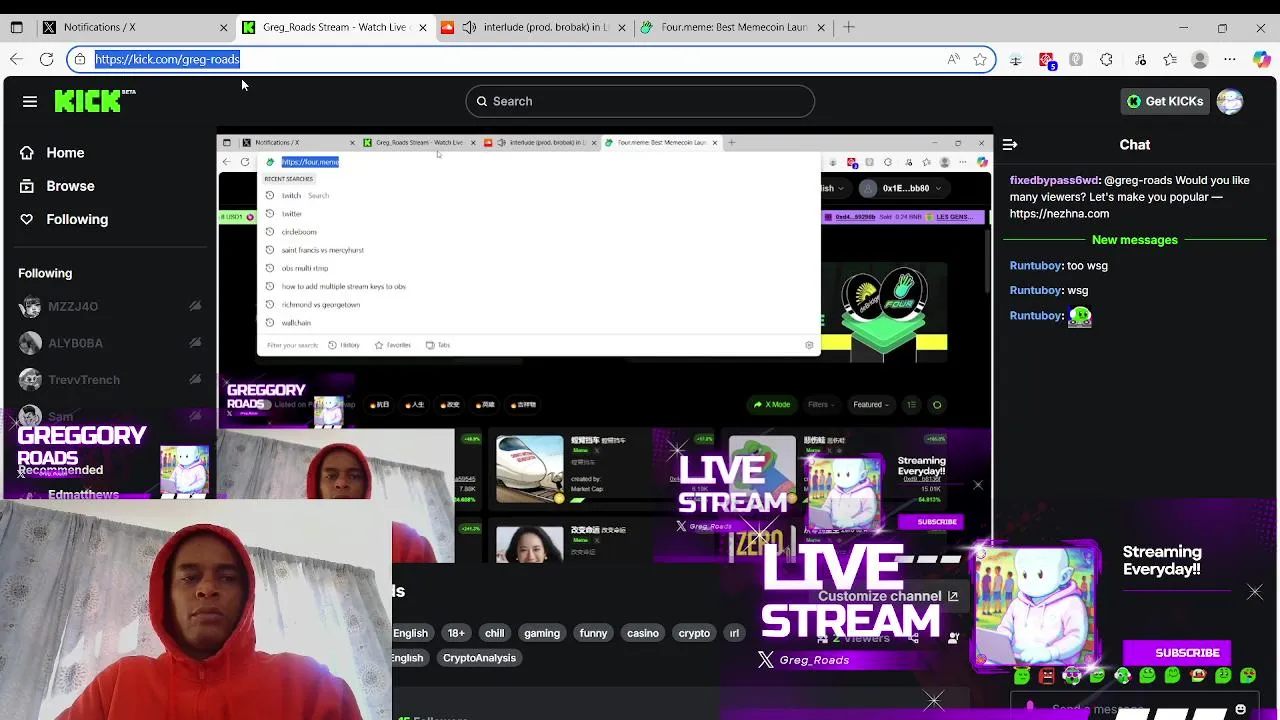Select followed channel ALYB0BA
Viewport: 1280px width, 720px height.
[x=109, y=343]
